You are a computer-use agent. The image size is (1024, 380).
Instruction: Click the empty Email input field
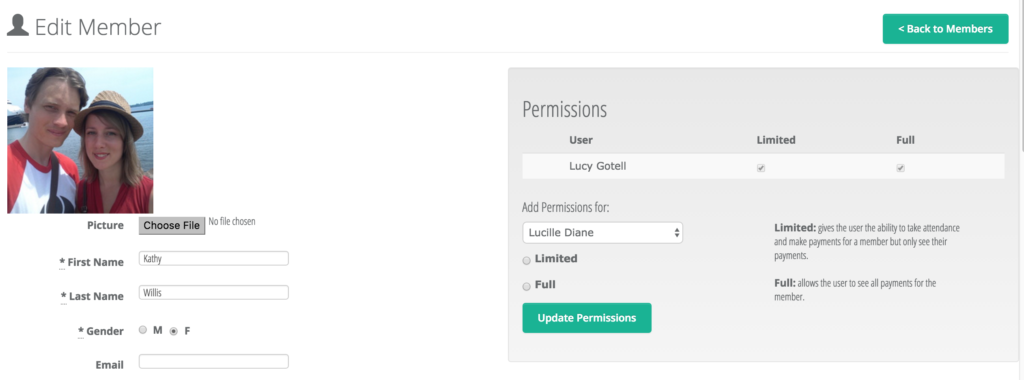pos(214,362)
